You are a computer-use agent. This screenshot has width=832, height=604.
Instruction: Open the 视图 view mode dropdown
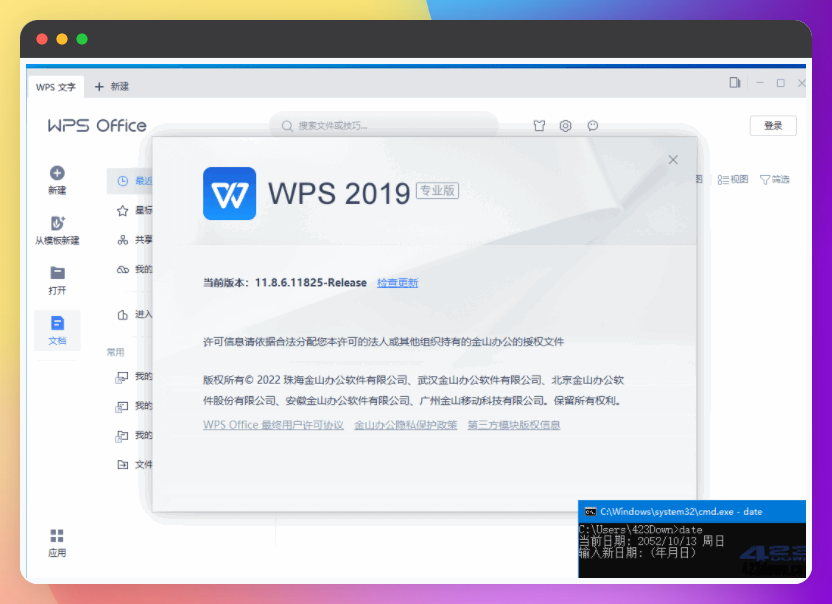coord(733,180)
